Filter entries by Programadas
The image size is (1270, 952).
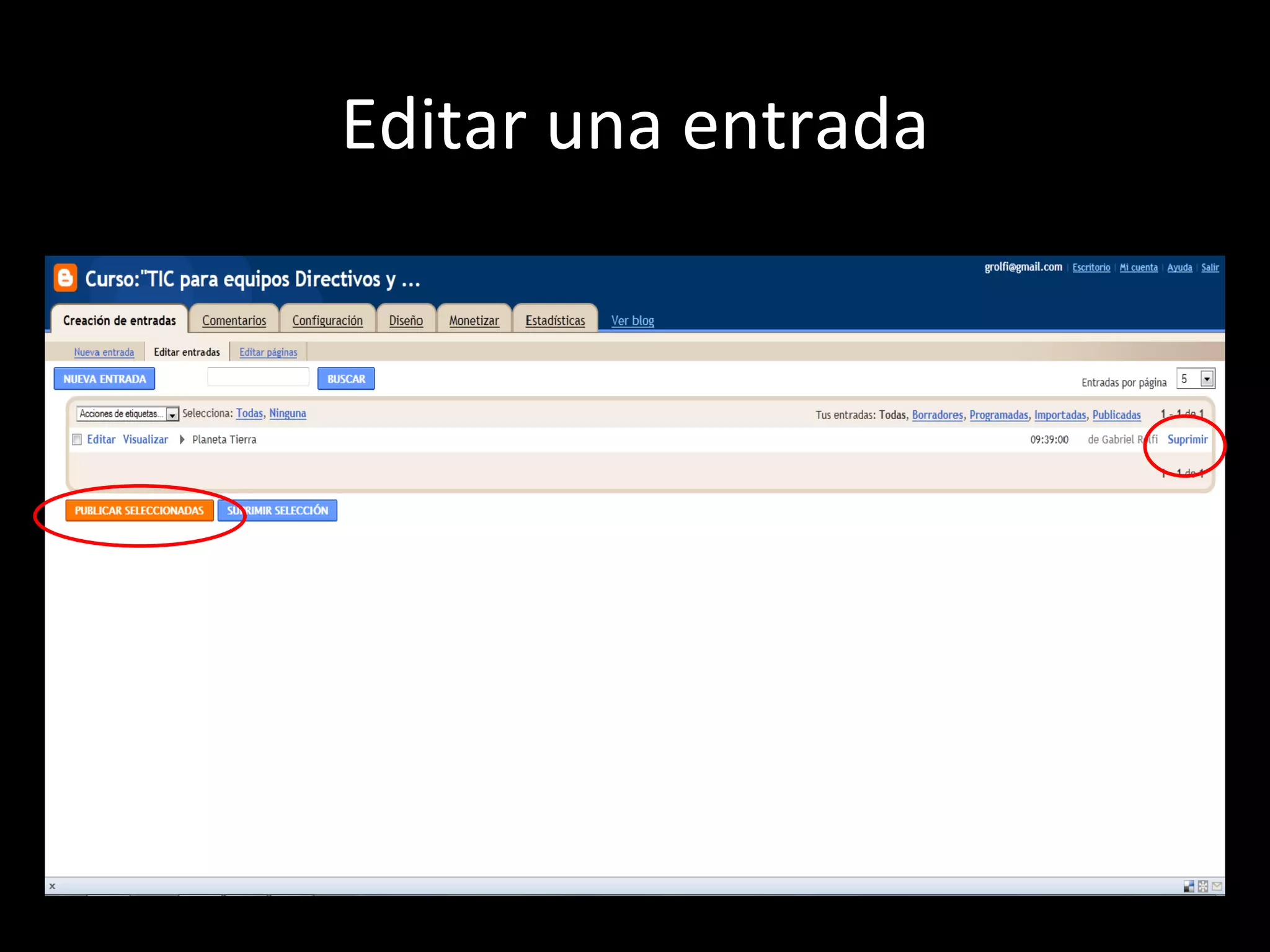click(x=999, y=415)
